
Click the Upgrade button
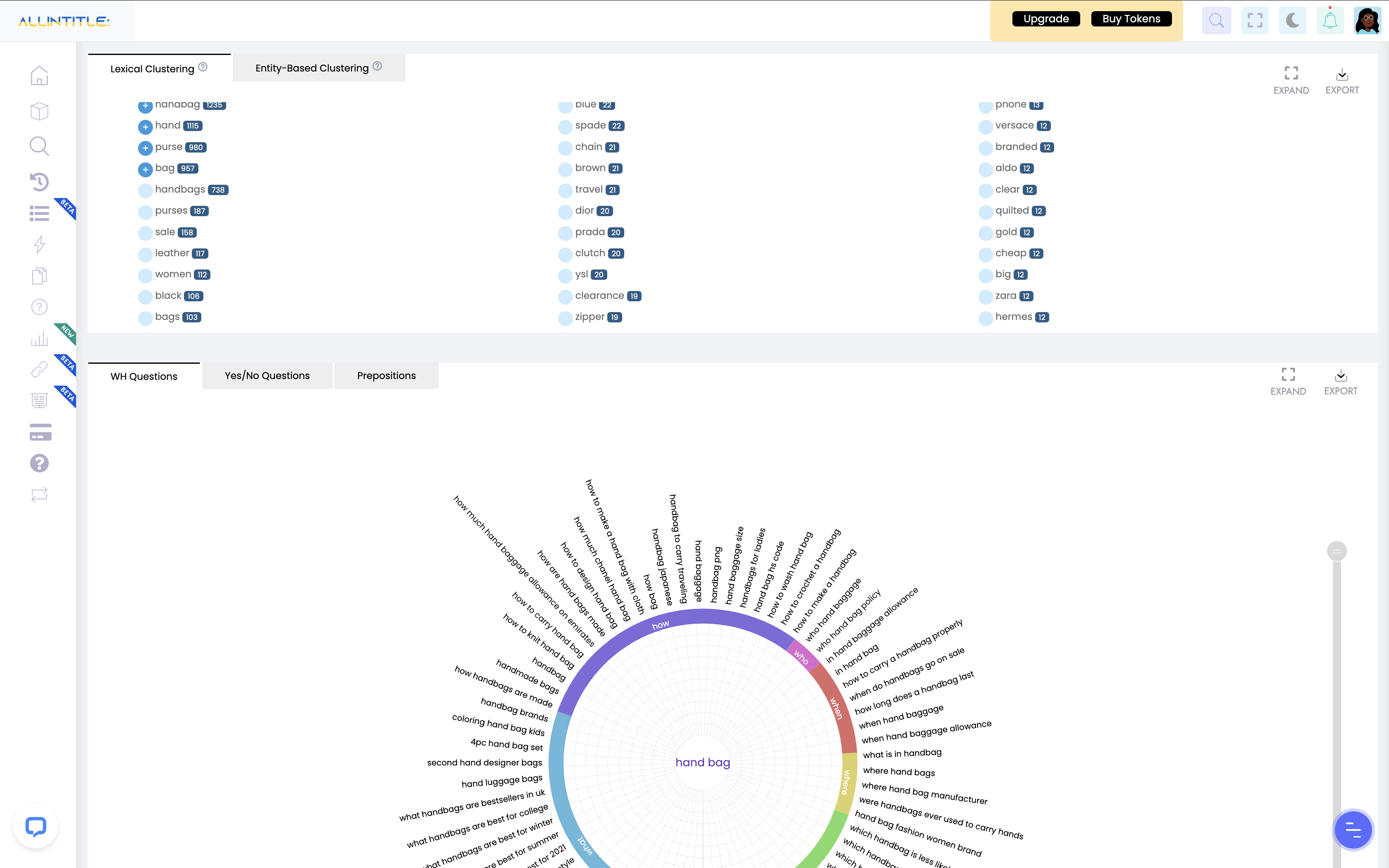[x=1046, y=19]
